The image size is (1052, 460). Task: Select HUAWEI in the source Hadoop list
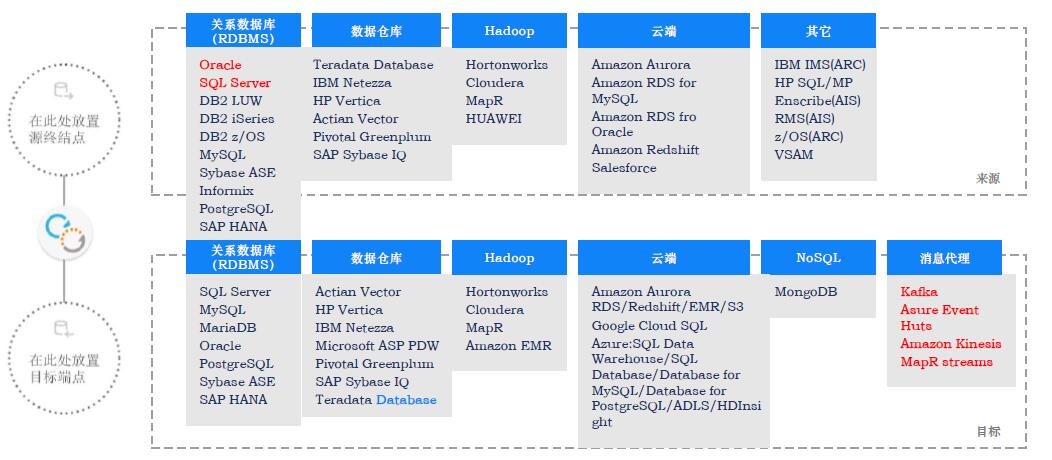click(494, 119)
